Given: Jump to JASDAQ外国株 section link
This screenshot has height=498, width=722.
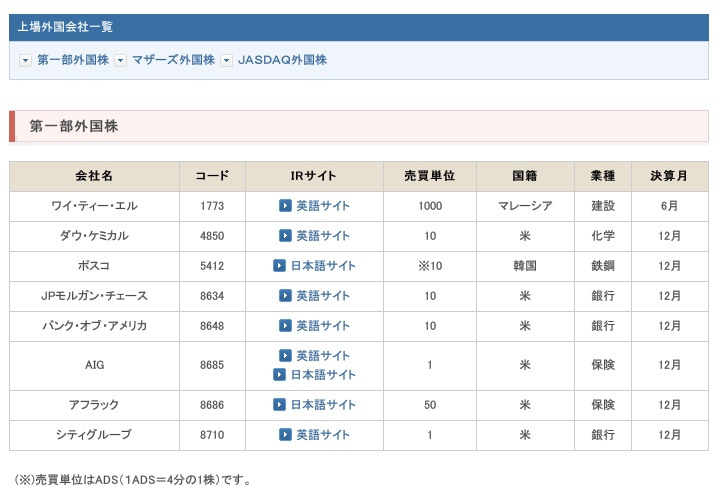Looking at the screenshot, I should 282,60.
